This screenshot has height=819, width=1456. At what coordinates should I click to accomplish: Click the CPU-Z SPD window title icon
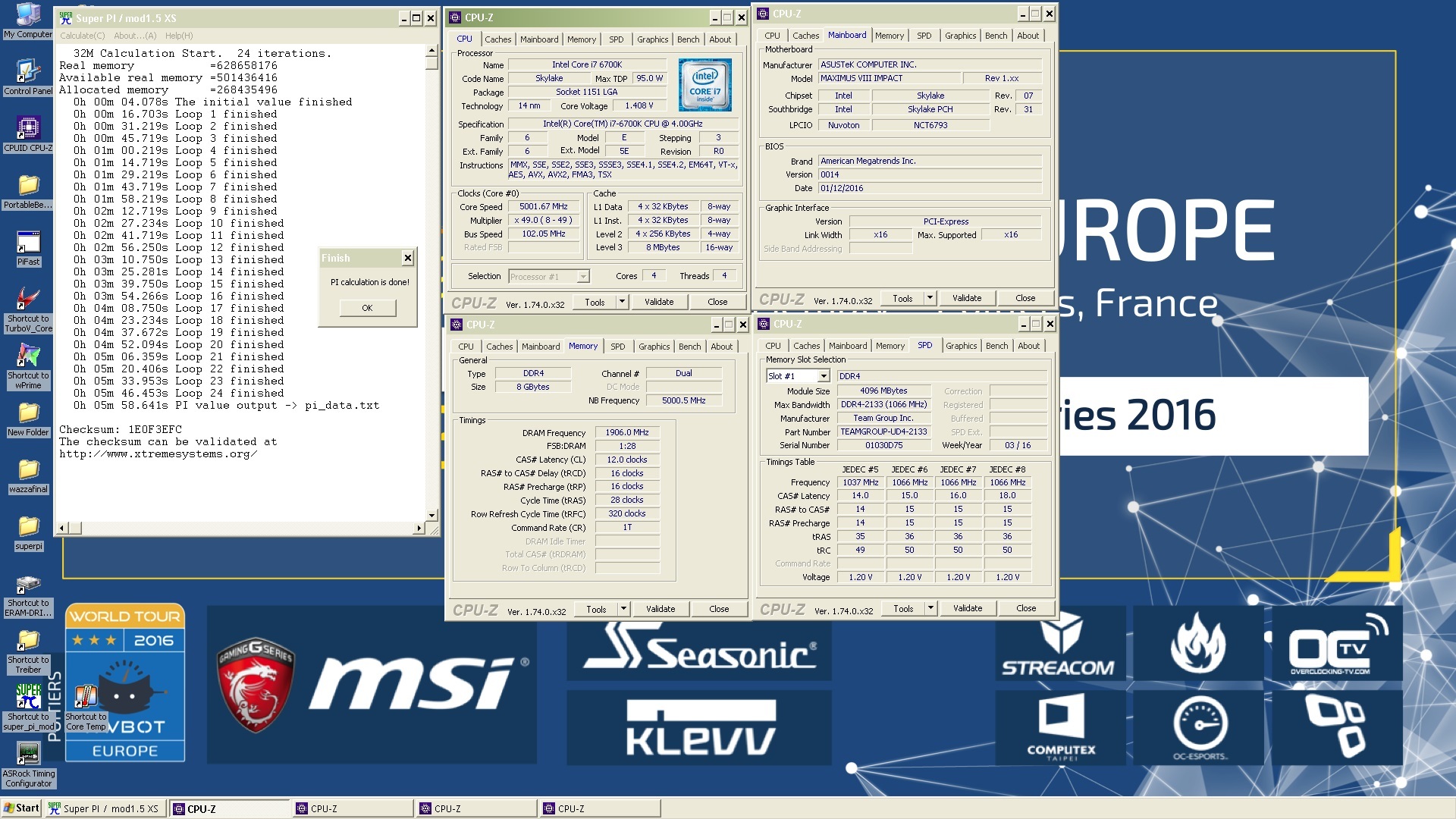[x=764, y=324]
